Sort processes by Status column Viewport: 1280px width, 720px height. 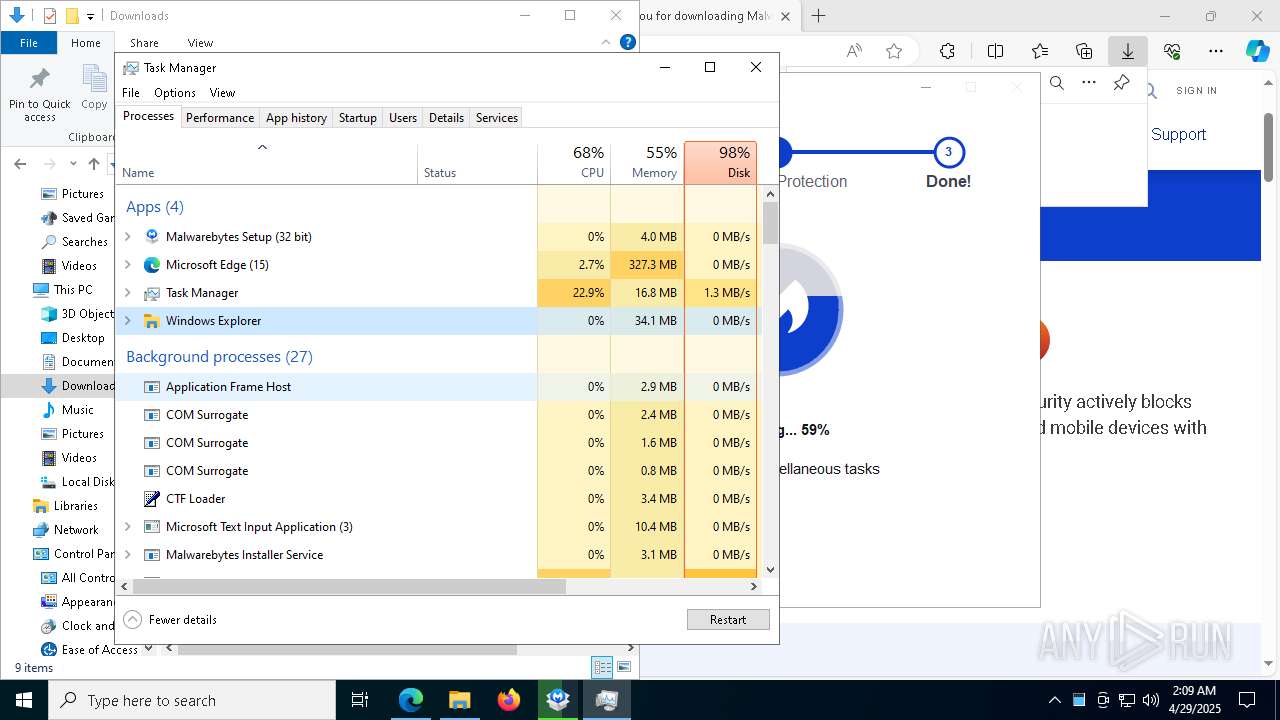click(x=477, y=163)
